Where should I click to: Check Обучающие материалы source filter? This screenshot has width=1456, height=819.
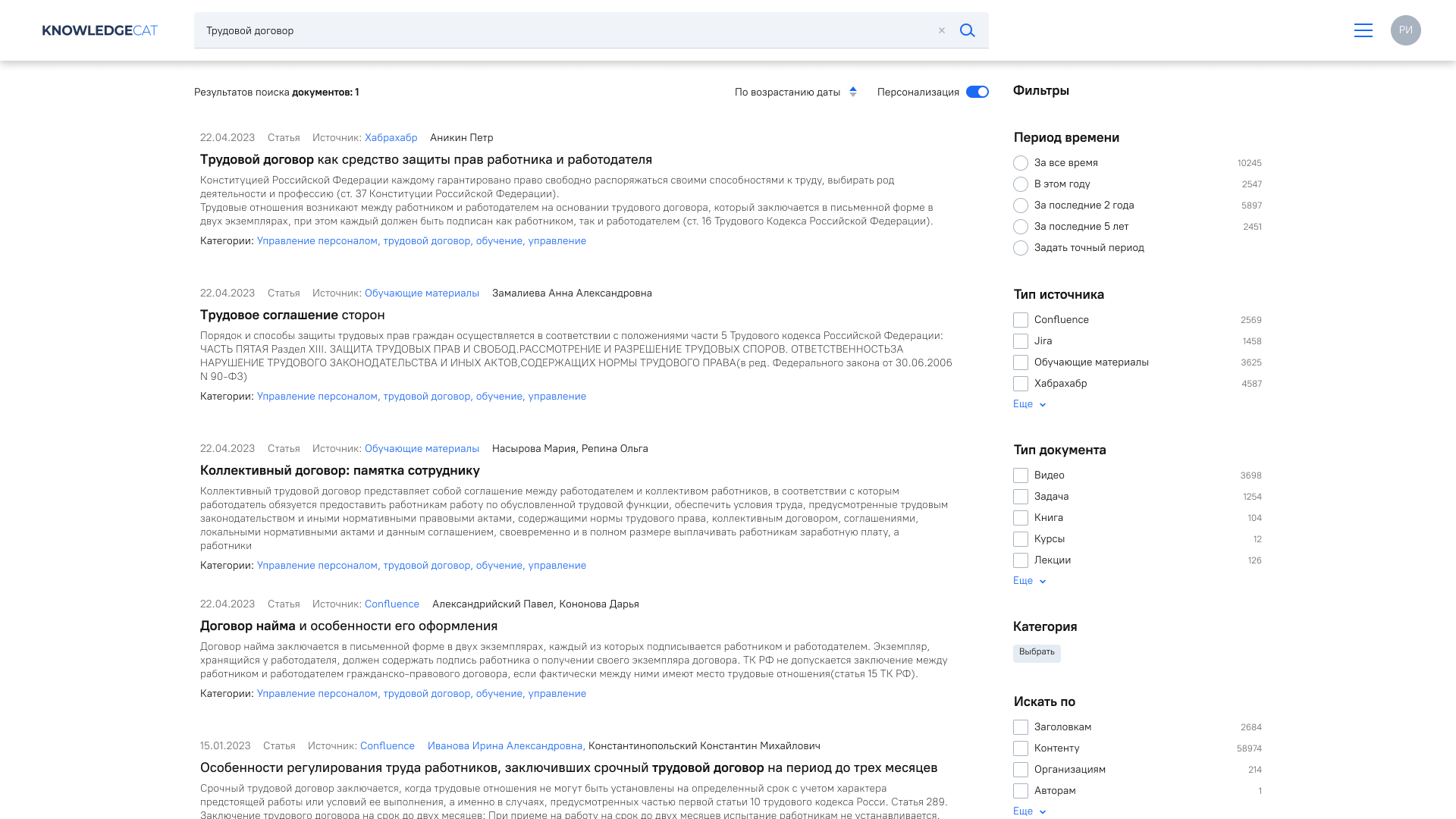coord(1021,362)
